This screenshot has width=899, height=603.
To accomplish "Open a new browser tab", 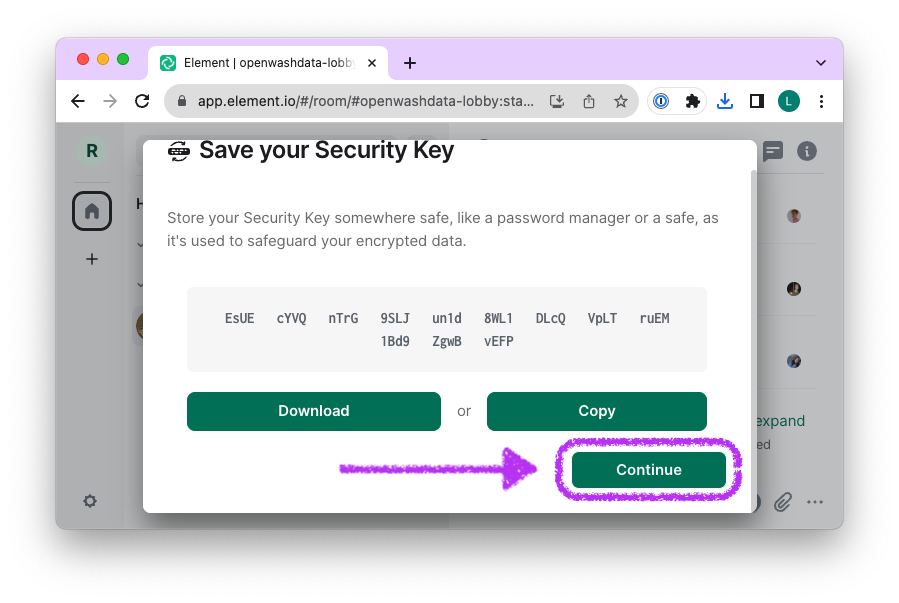I will [410, 63].
